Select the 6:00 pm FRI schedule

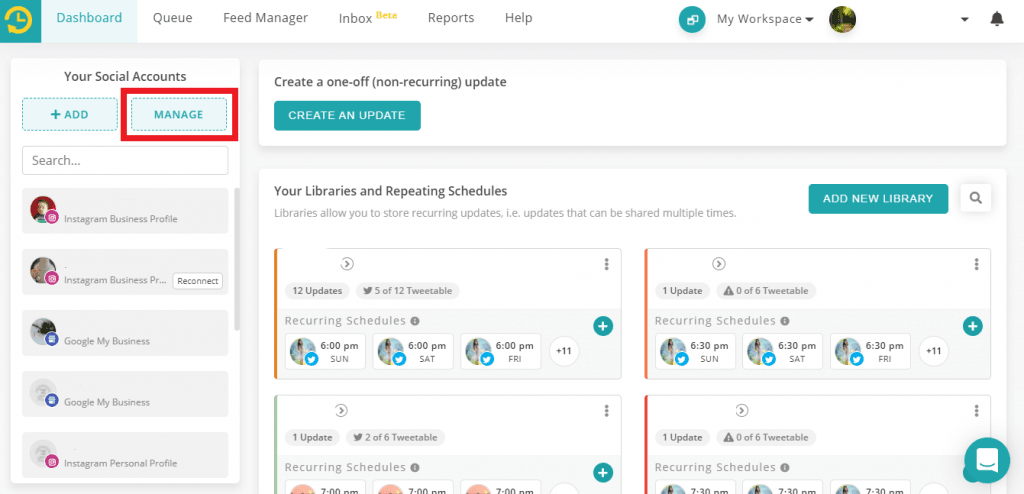pyautogui.click(x=501, y=352)
